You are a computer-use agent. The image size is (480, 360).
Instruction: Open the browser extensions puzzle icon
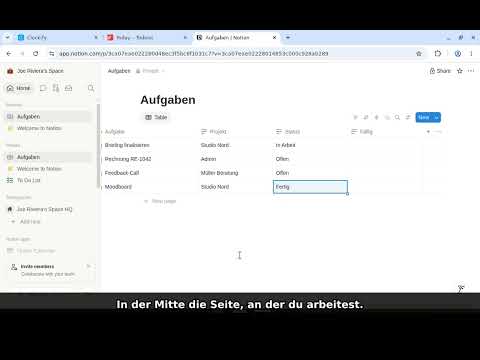click(438, 53)
